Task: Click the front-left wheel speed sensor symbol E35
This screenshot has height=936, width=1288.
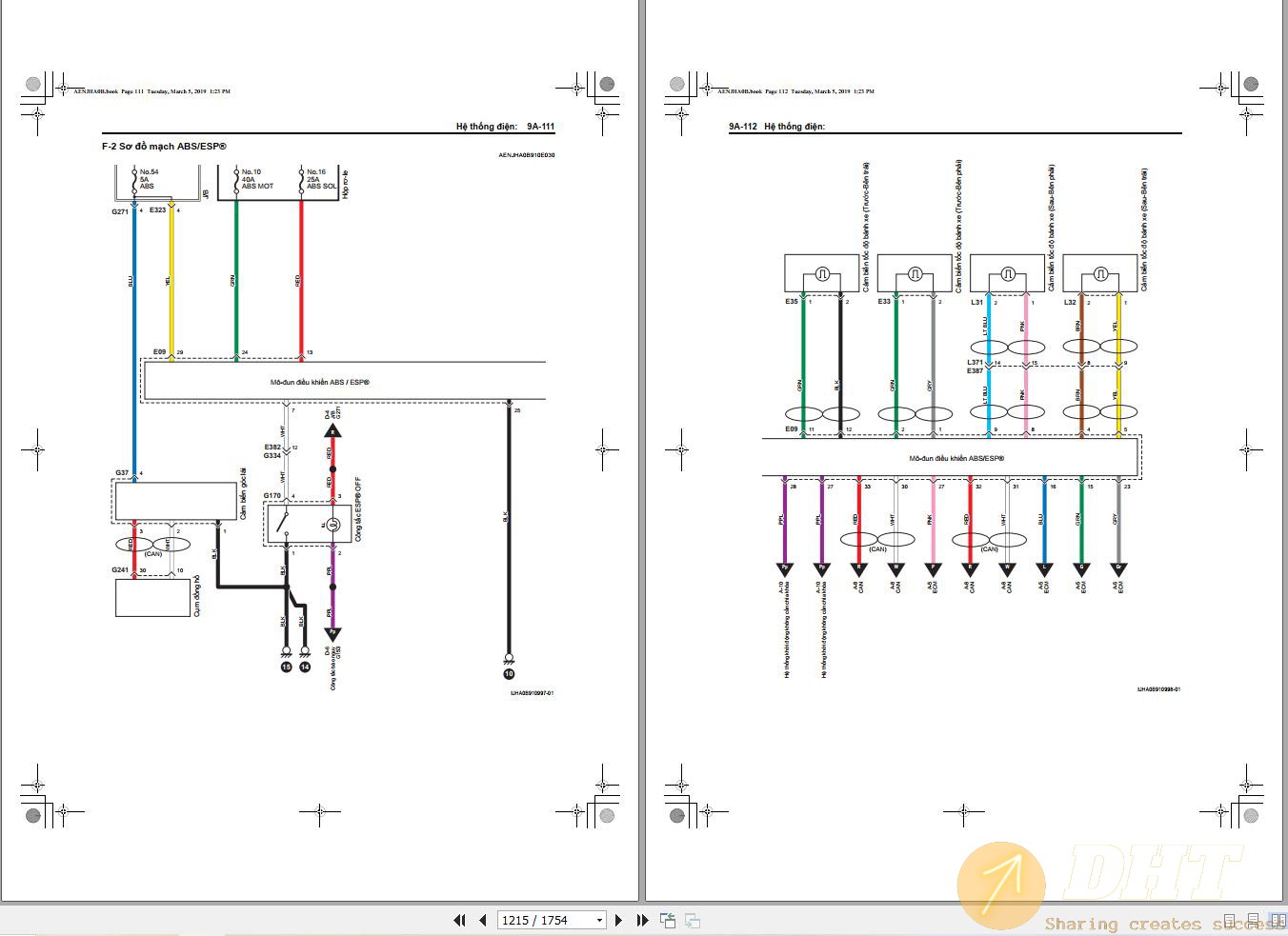Action: point(821,273)
